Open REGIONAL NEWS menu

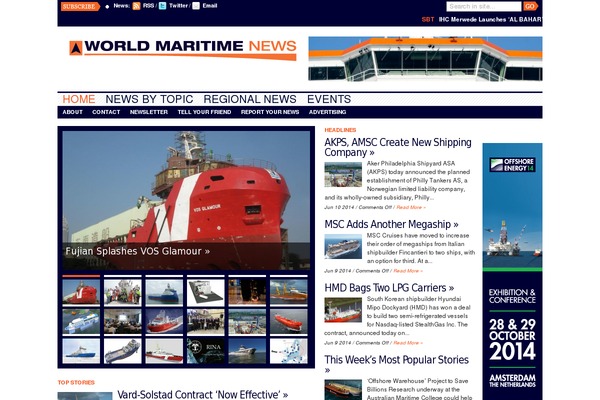(250, 99)
